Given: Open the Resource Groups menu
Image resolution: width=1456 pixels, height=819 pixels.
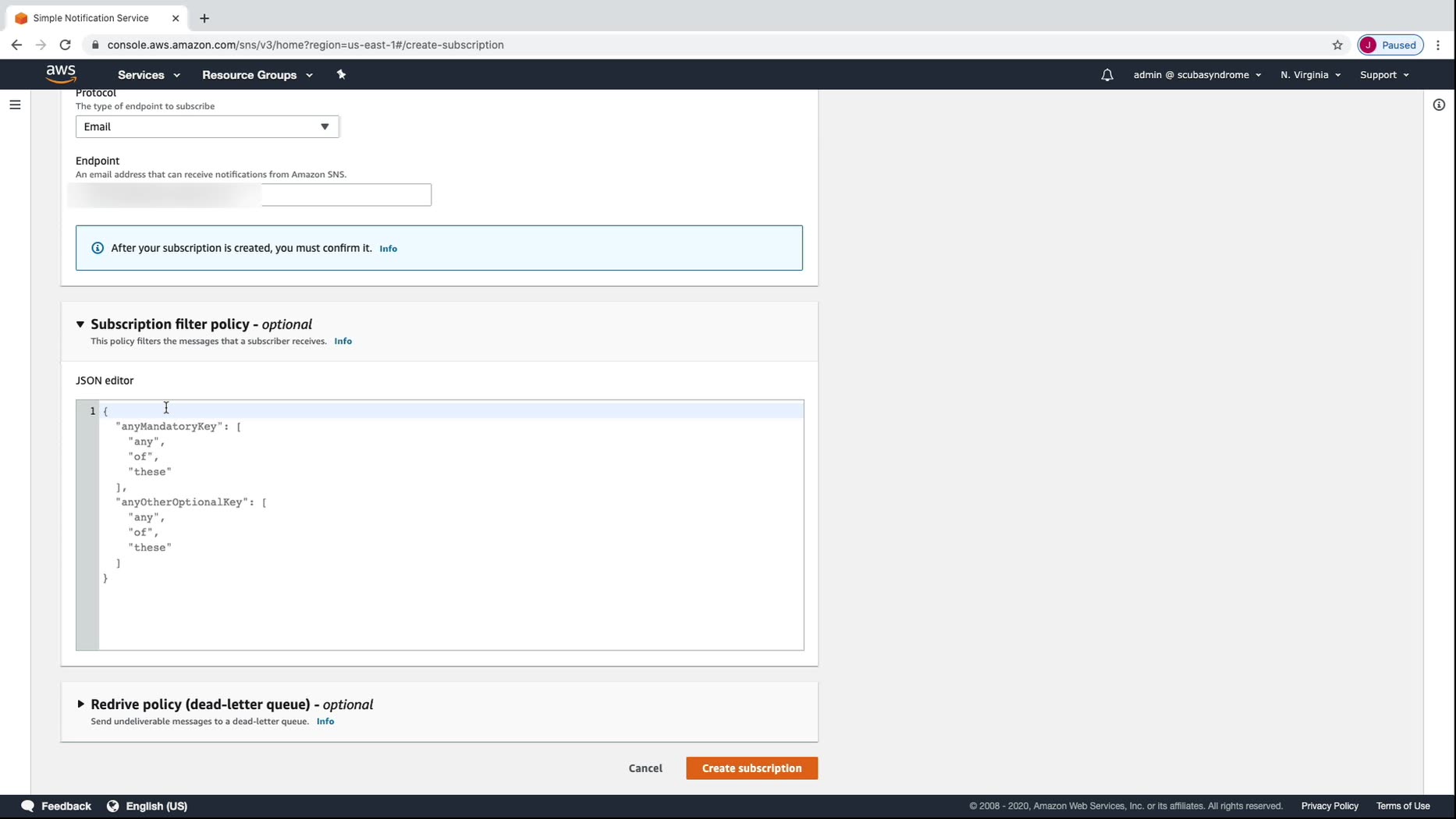Looking at the screenshot, I should 257,75.
